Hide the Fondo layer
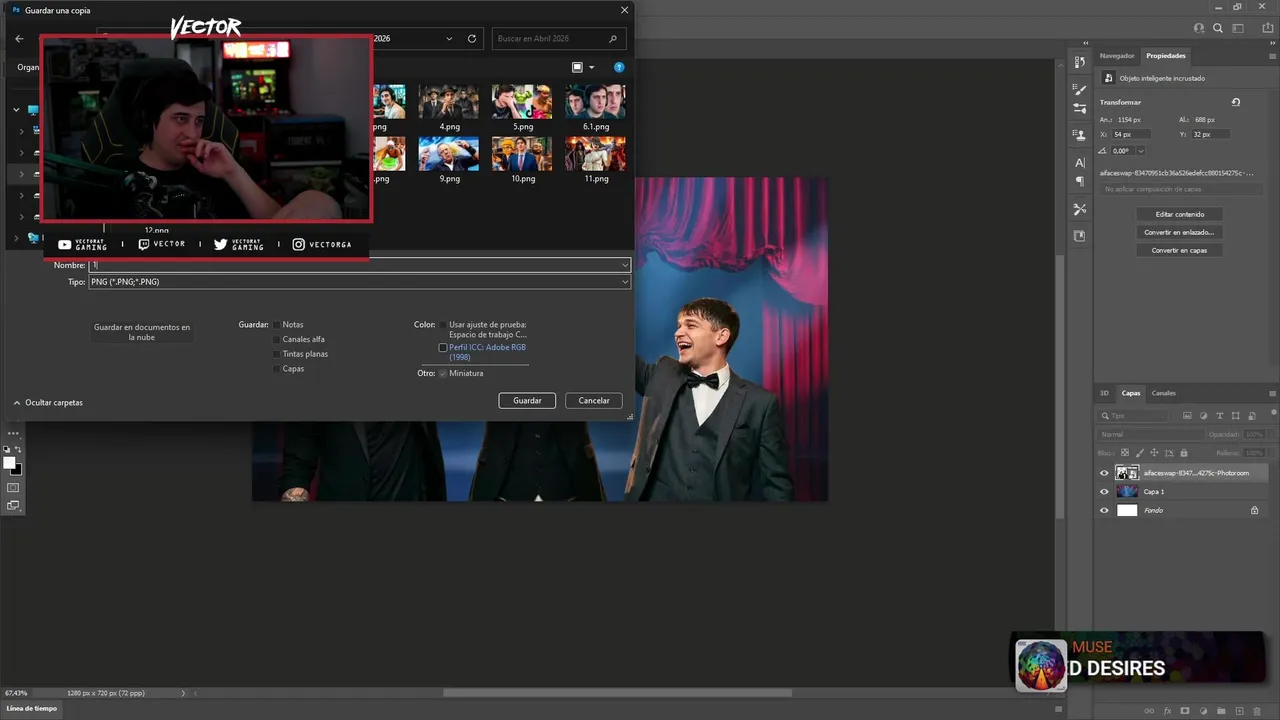 point(1104,510)
